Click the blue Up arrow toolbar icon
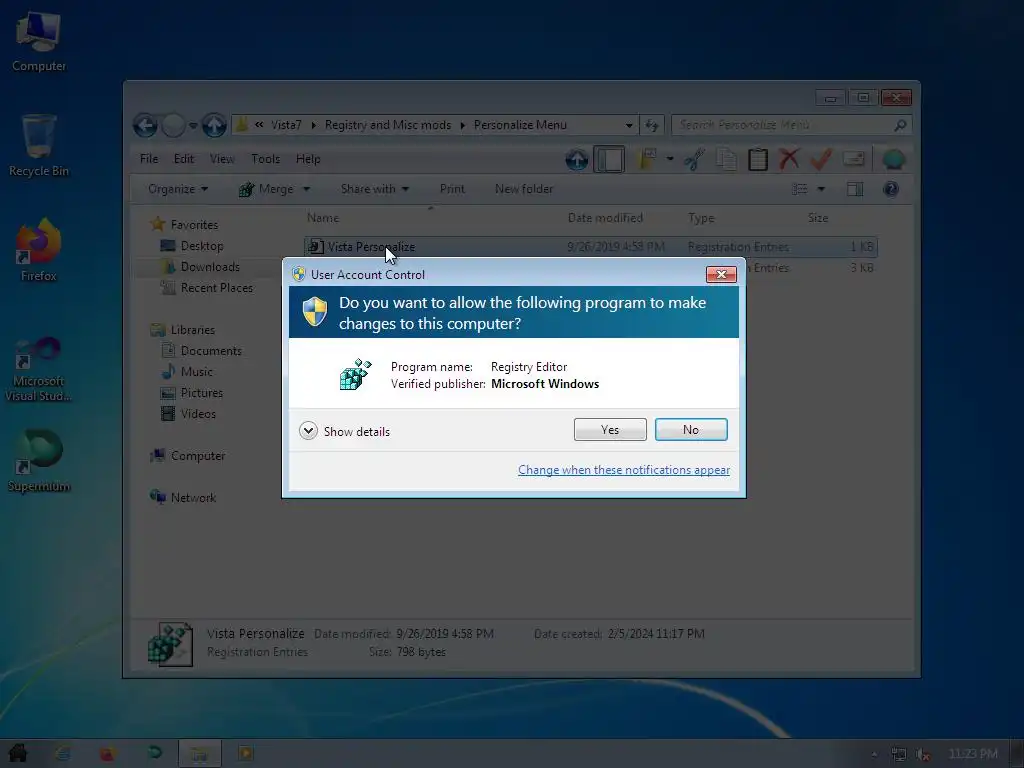Viewport: 1024px width, 768px height. [577, 159]
